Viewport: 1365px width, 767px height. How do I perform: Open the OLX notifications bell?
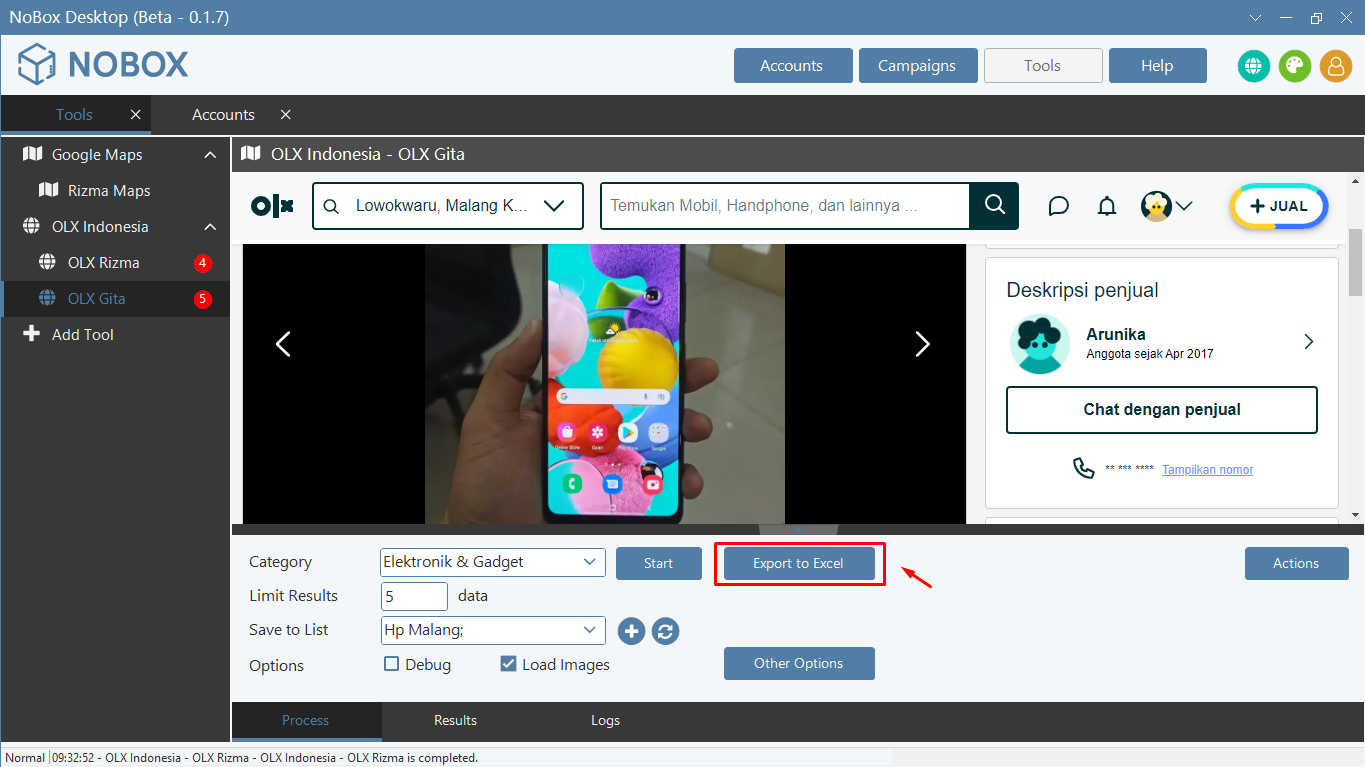click(x=1106, y=206)
